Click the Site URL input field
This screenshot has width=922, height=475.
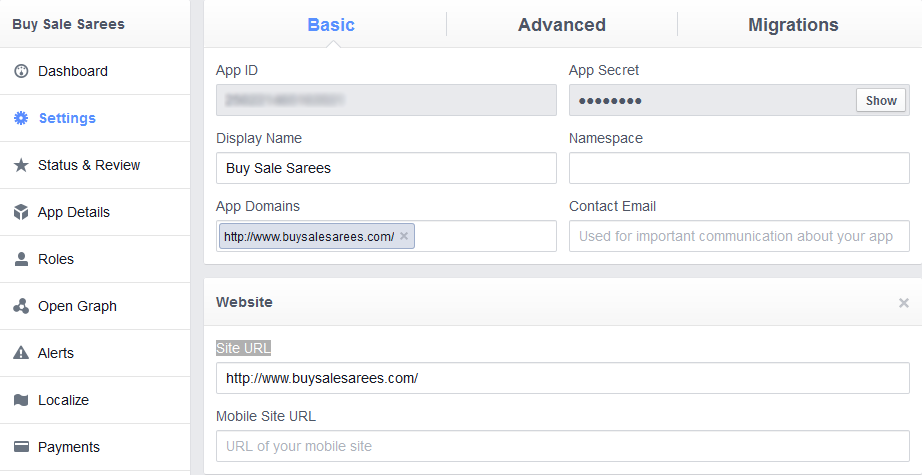[x=563, y=378]
